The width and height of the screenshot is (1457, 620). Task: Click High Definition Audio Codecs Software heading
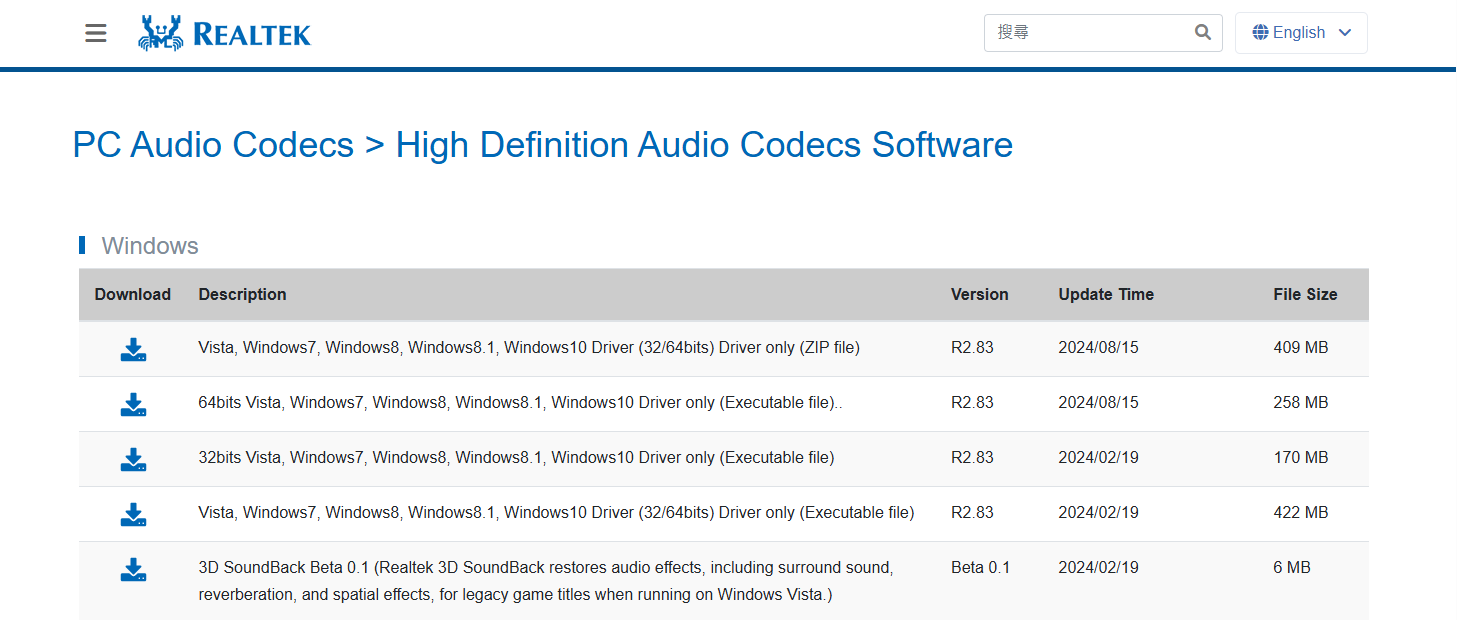click(x=704, y=145)
